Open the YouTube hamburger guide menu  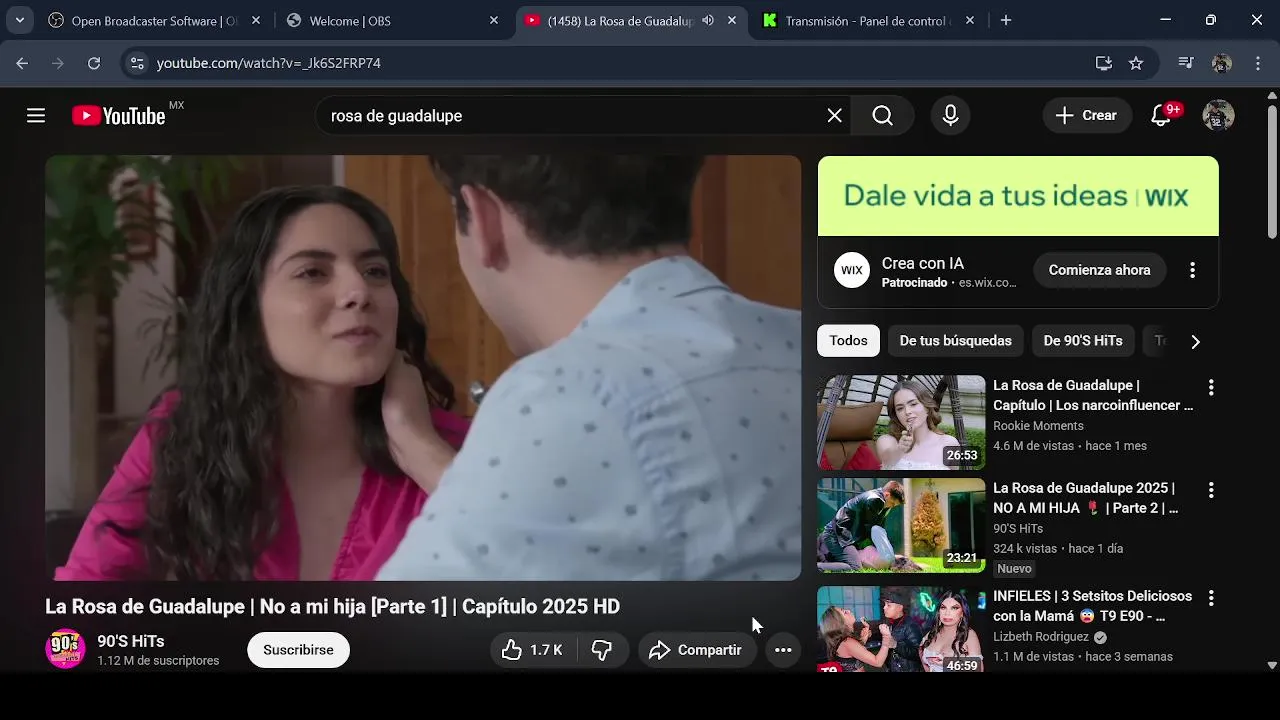click(36, 116)
